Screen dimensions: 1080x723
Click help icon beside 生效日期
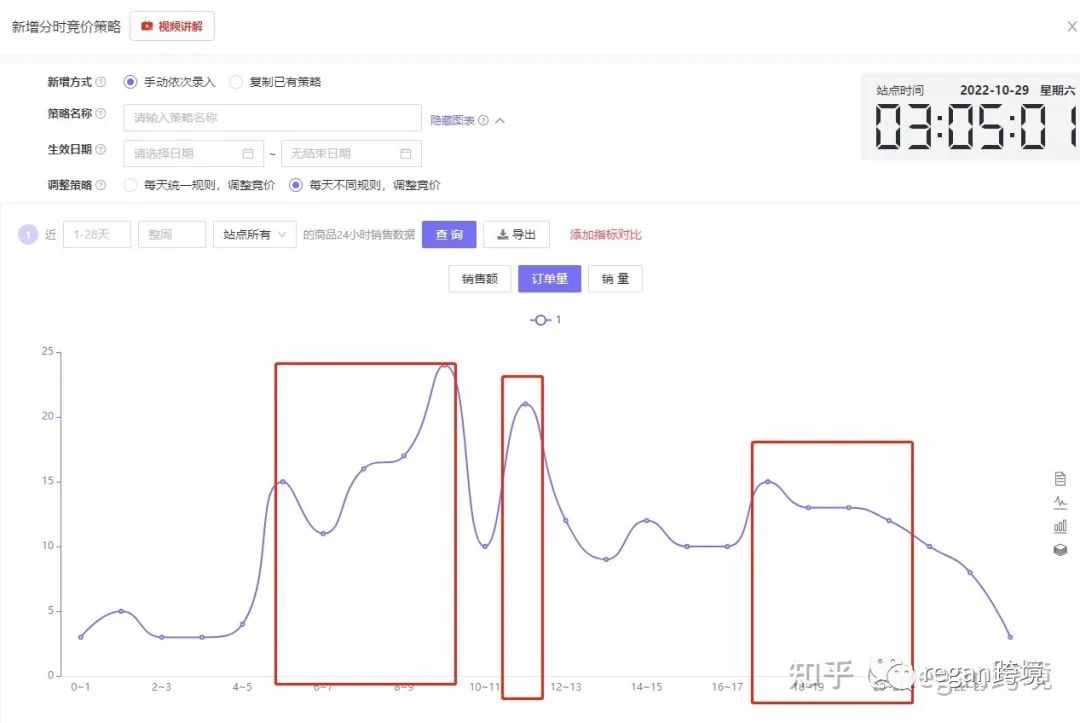pyautogui.click(x=101, y=149)
